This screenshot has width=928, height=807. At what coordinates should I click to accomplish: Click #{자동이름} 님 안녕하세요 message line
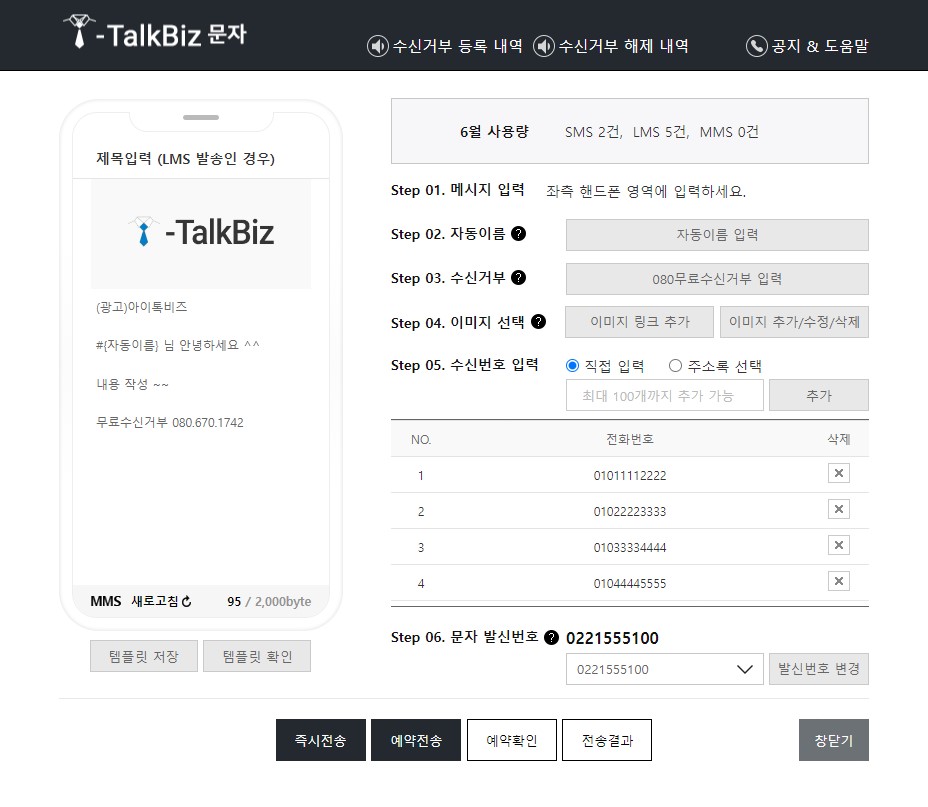178,345
